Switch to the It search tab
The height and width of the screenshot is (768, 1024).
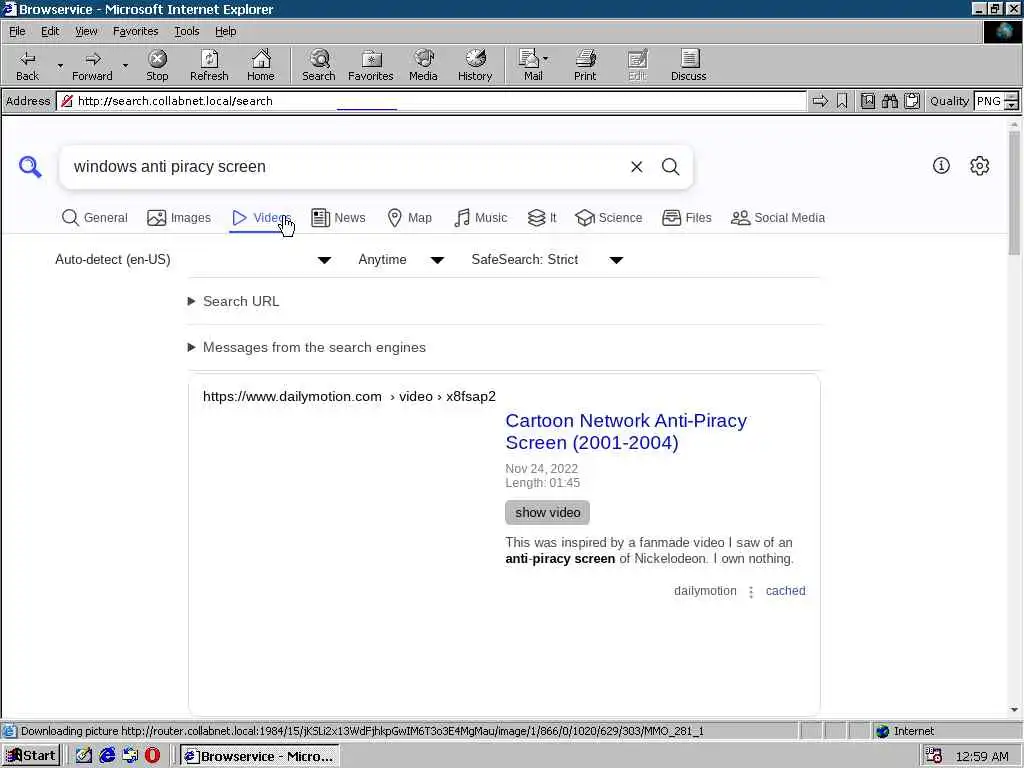click(542, 217)
